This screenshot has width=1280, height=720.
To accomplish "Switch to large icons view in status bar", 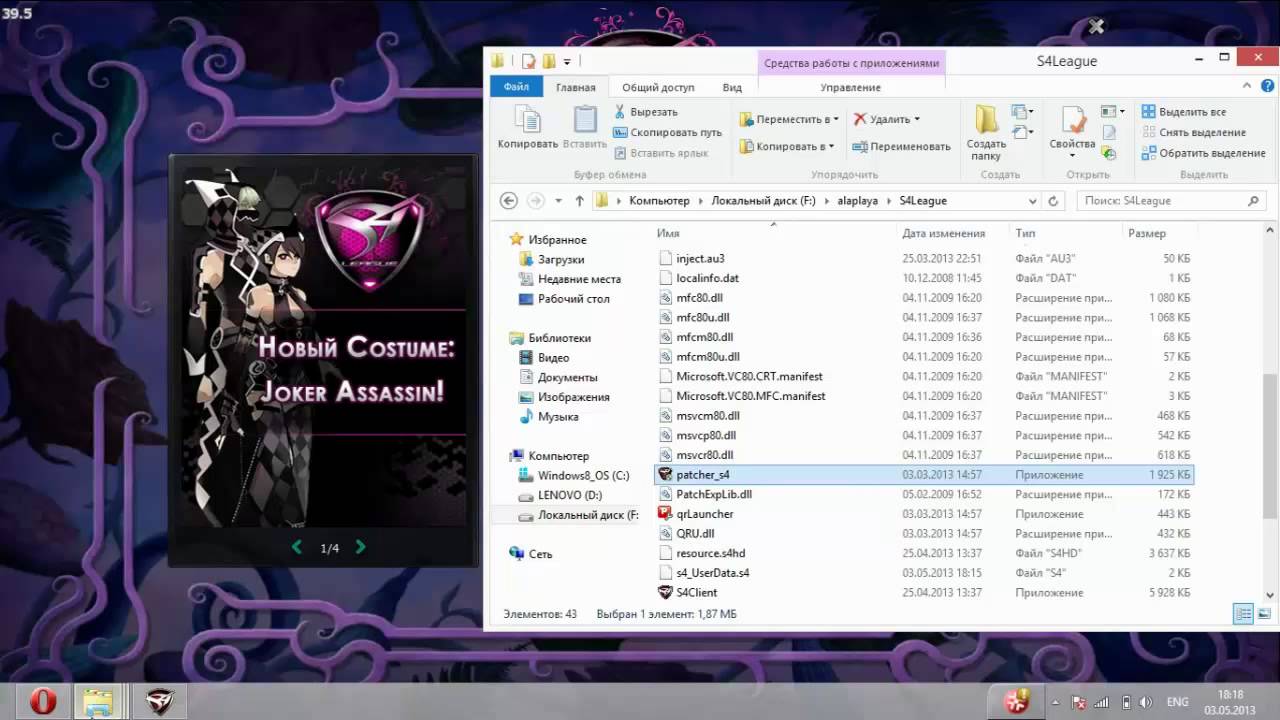I will click(1264, 614).
